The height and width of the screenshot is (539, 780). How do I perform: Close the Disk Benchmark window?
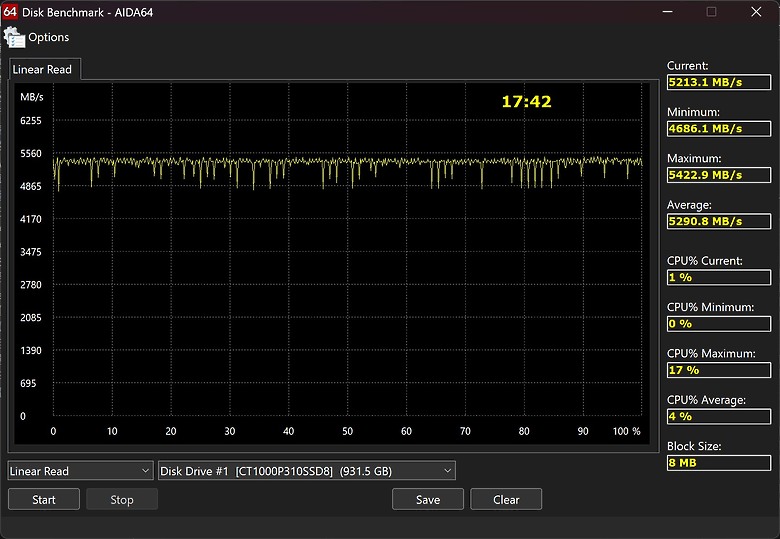tap(756, 12)
